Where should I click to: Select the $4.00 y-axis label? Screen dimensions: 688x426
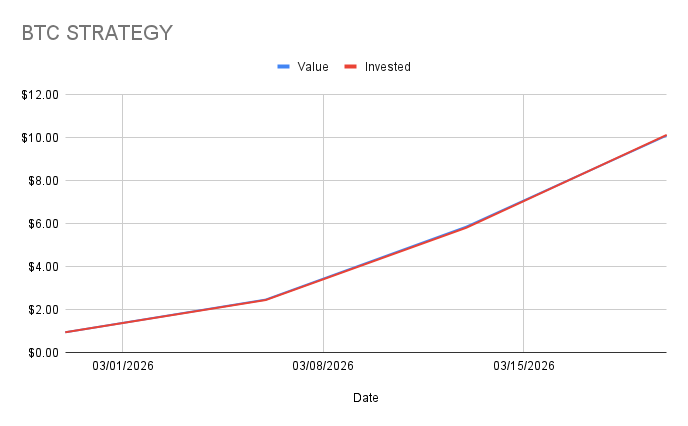point(42,267)
